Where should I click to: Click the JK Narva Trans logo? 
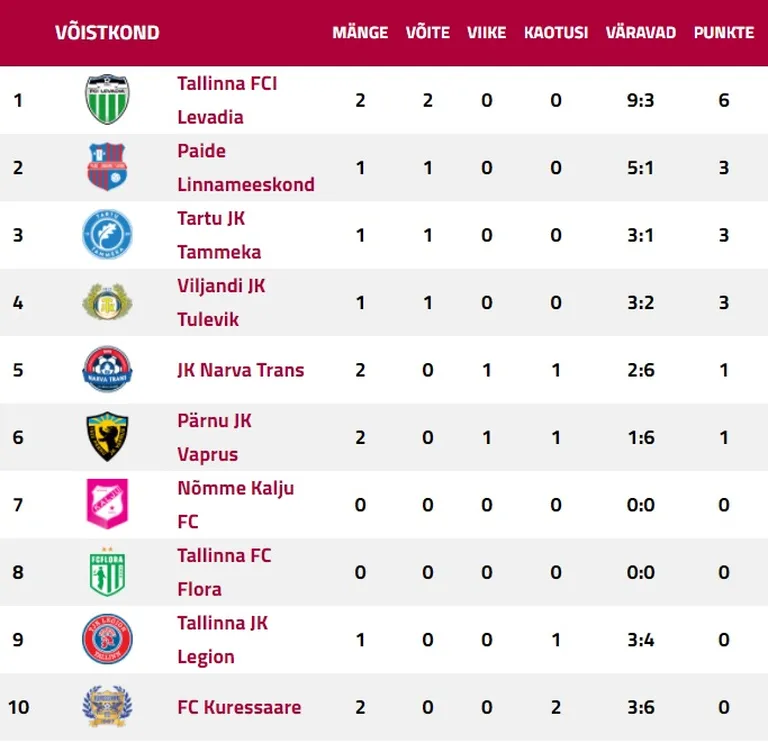coord(107,369)
